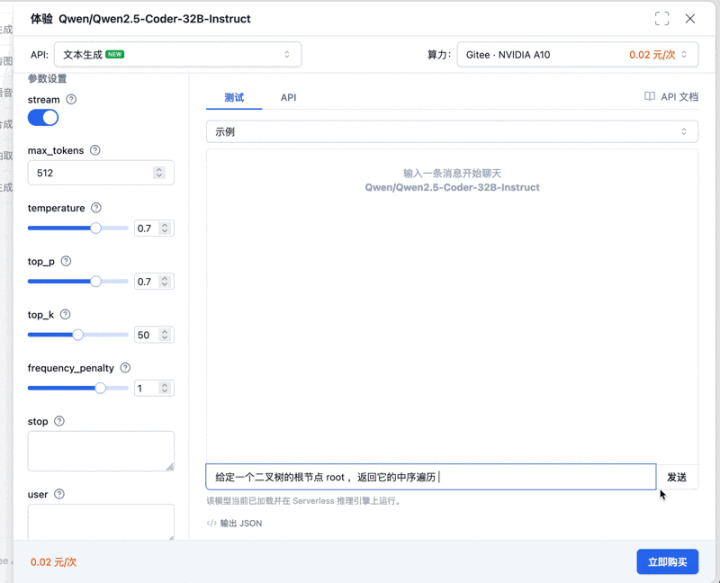Open fullscreen mode icon
Screen dimensions: 720x583
tap(662, 19)
